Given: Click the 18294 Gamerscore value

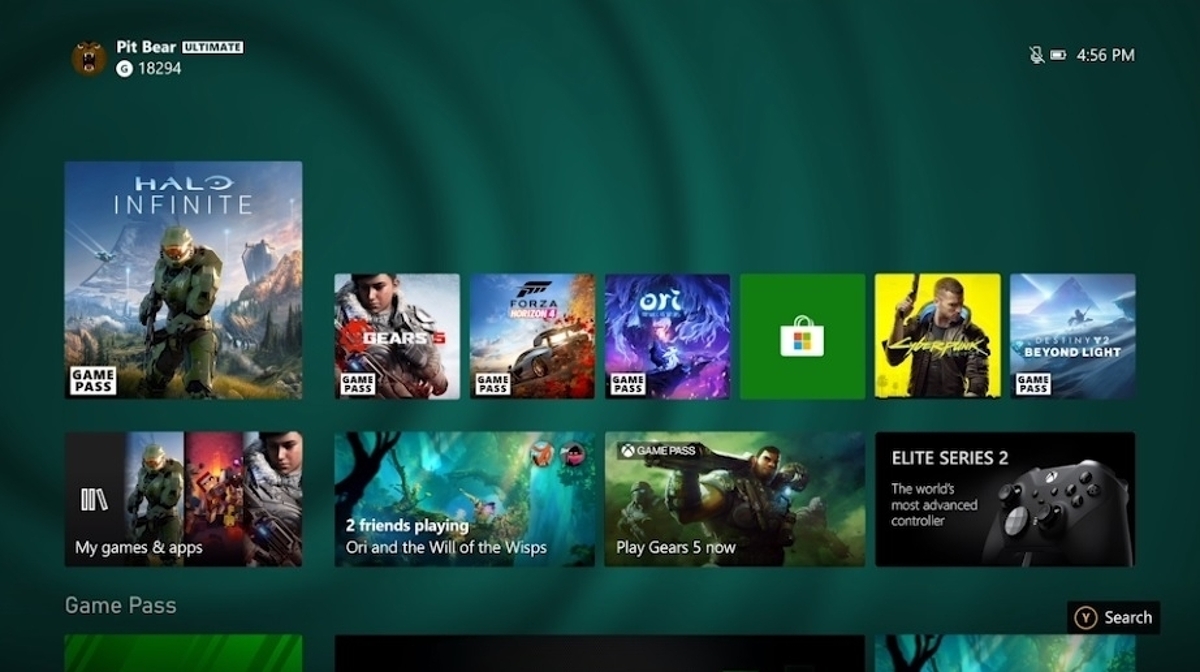Looking at the screenshot, I should click(x=160, y=69).
